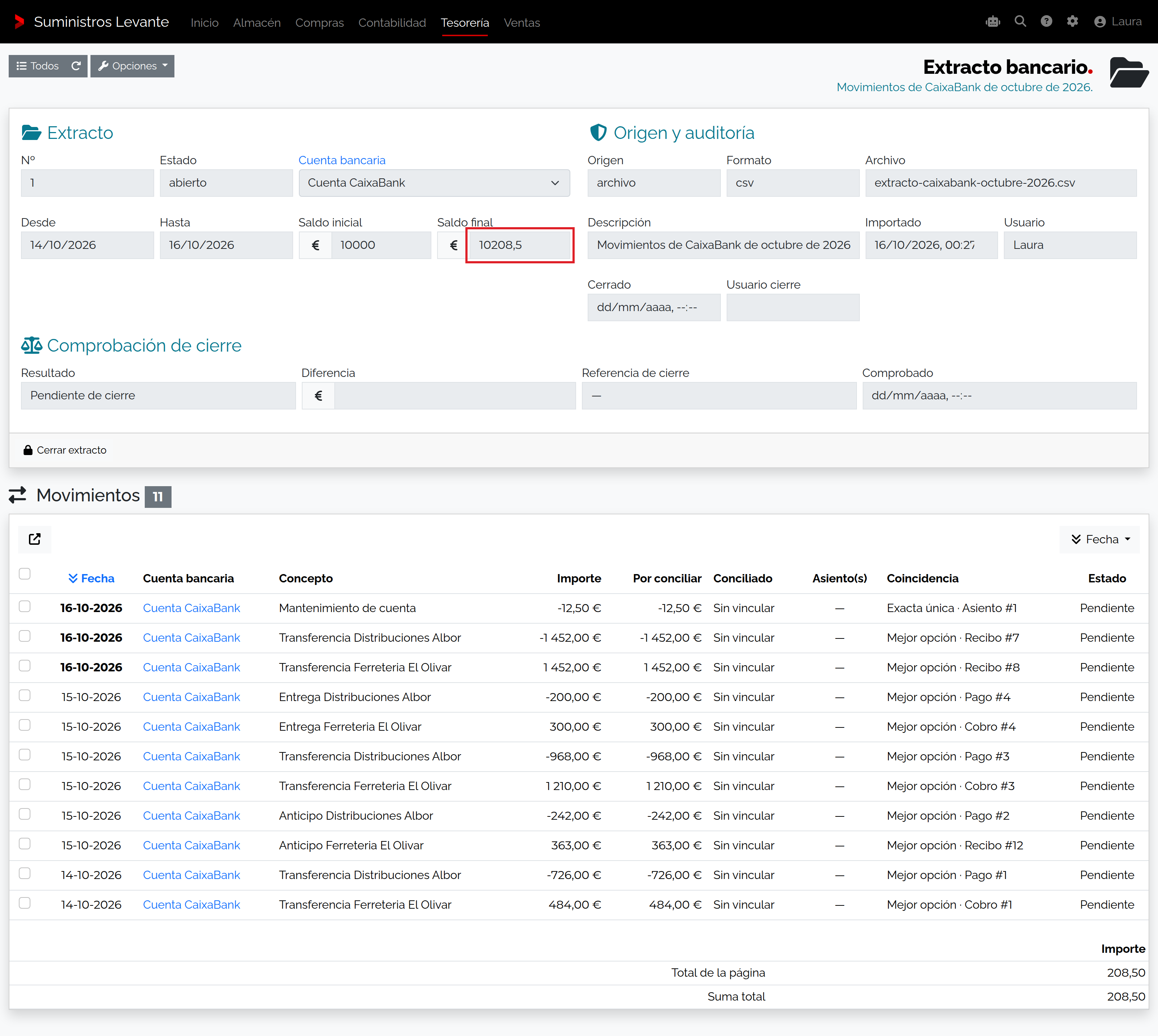Image resolution: width=1158 pixels, height=1036 pixels.
Task: Open the Compras menu
Action: 320,23
